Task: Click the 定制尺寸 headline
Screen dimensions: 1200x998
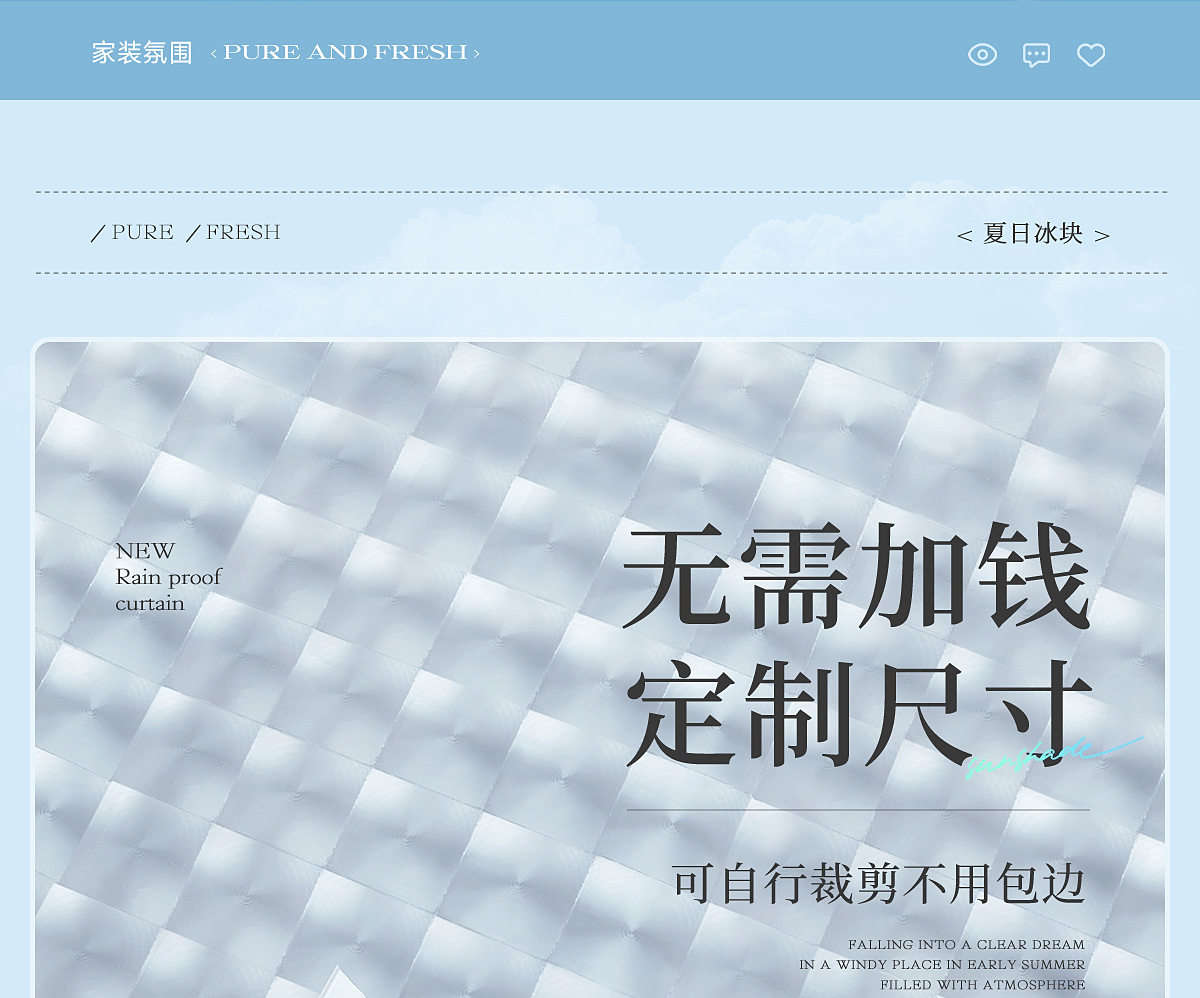Action: pos(859,713)
